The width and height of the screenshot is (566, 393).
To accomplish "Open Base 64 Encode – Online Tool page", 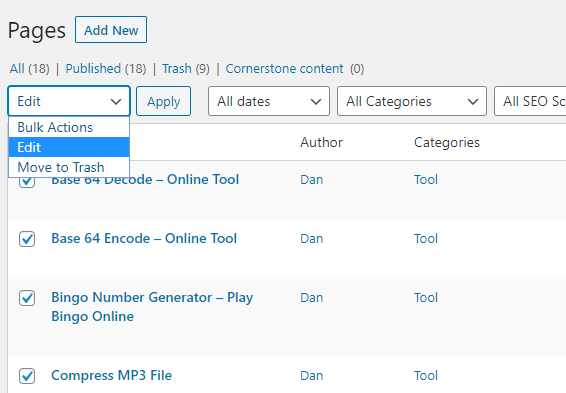I will tap(144, 239).
